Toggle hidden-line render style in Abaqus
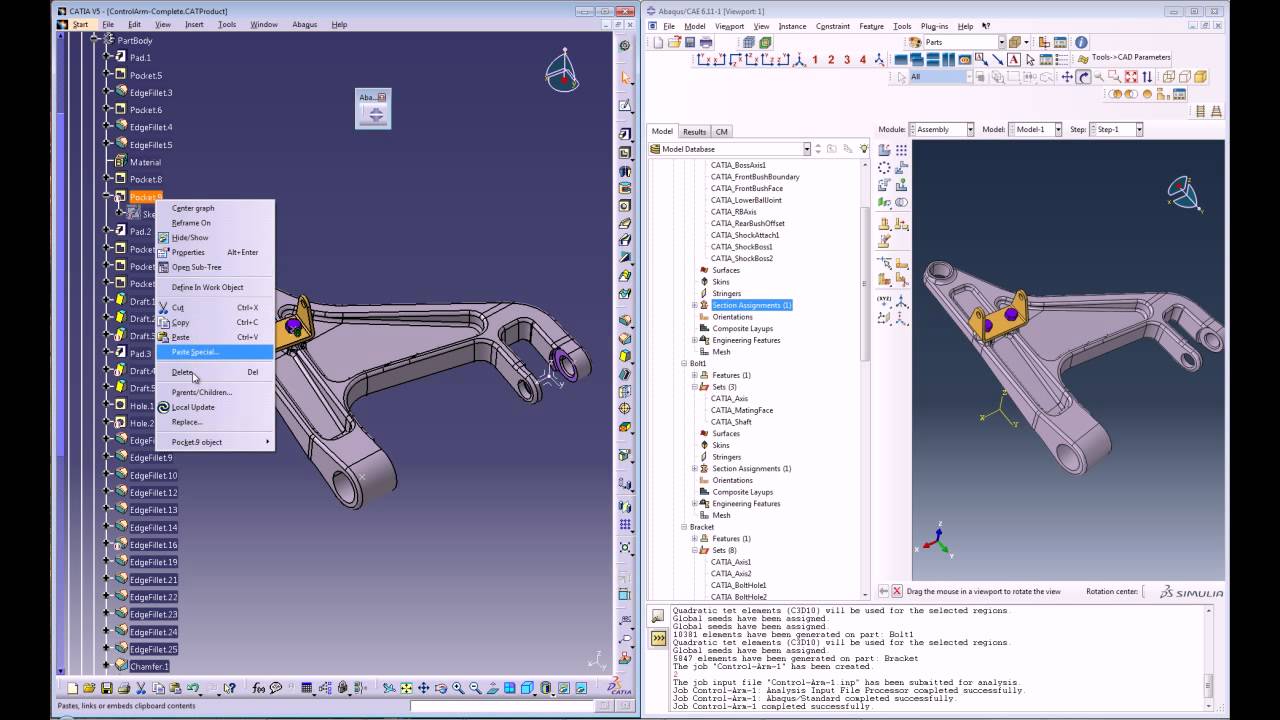The width and height of the screenshot is (1280, 720). click(x=1184, y=76)
